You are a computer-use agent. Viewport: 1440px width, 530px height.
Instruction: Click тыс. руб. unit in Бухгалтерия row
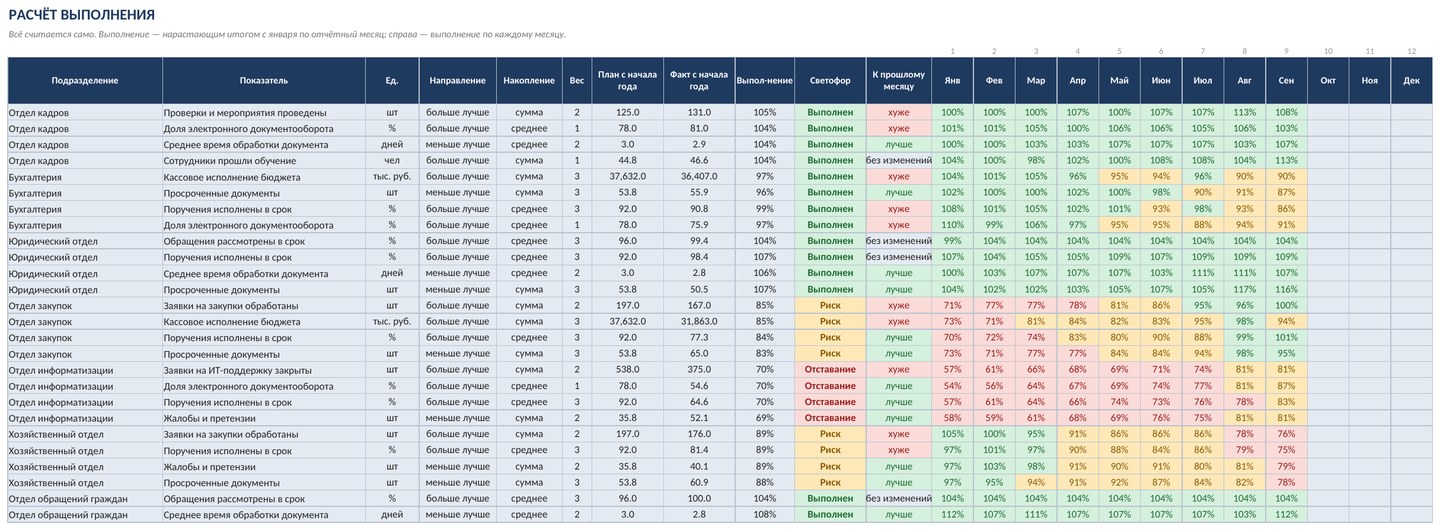tap(392, 176)
